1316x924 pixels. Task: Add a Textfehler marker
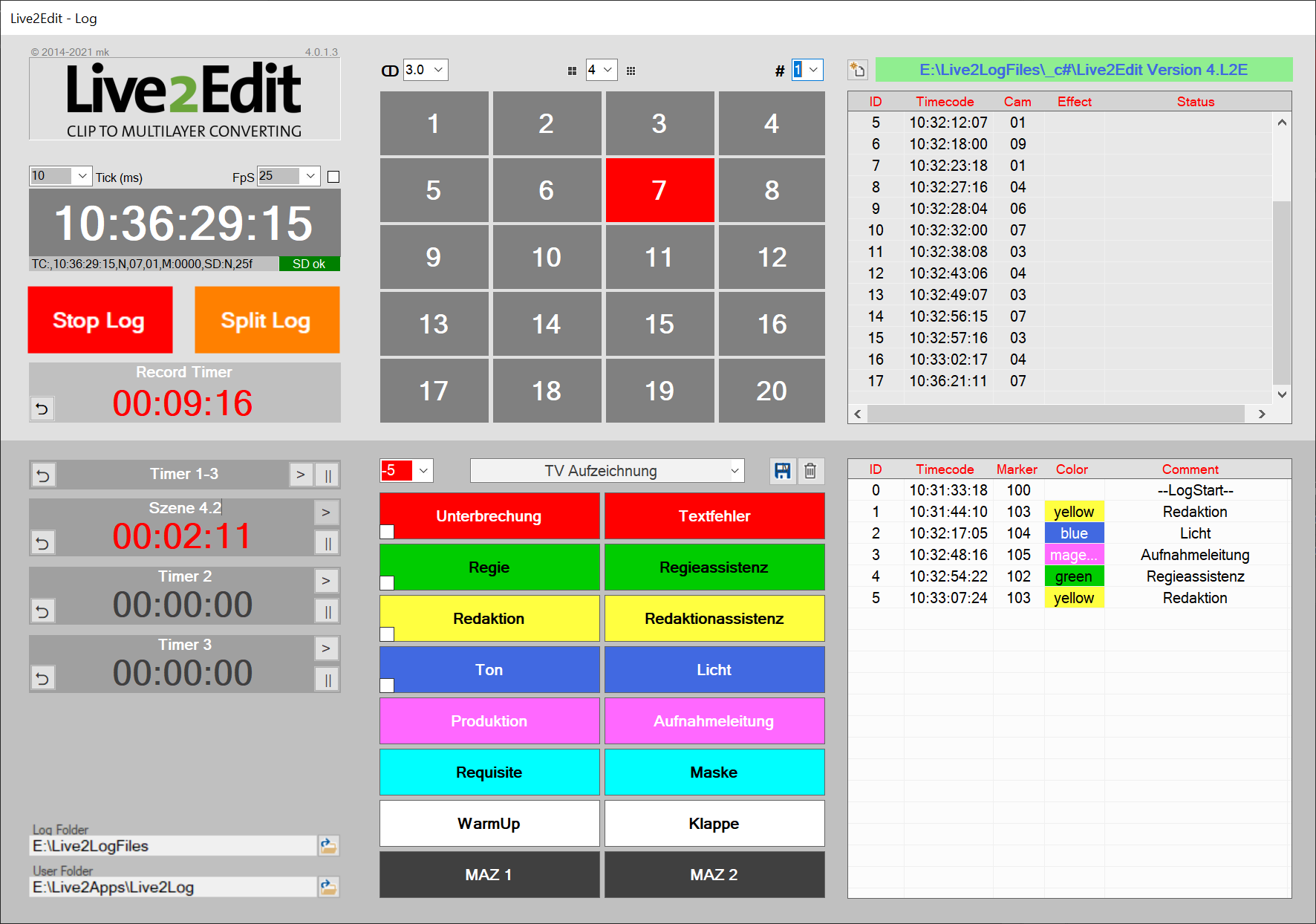(714, 516)
